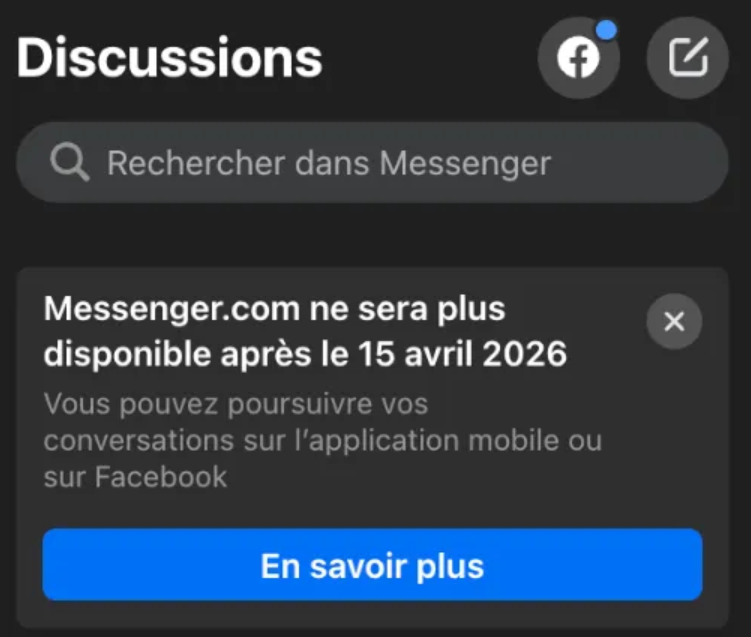
Task: Open the pencil-and-square new discussion button
Action: tap(688, 58)
